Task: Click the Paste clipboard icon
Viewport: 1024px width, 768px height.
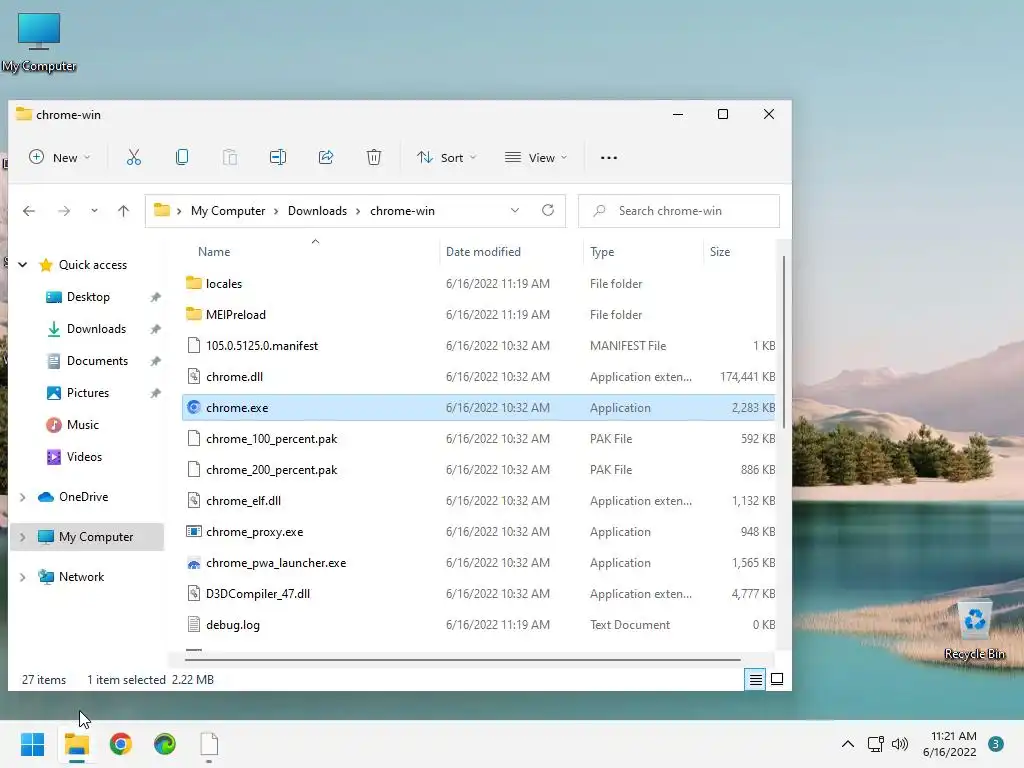Action: click(230, 157)
